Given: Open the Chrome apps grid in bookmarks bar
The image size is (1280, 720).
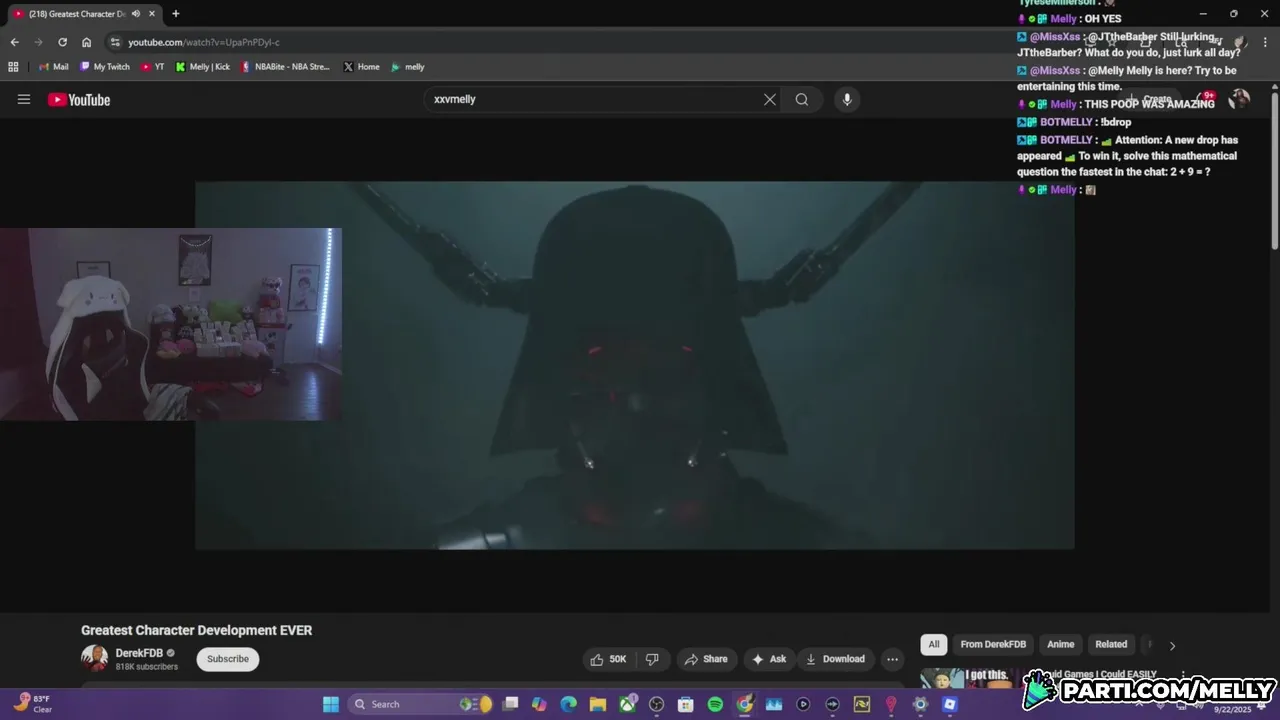Looking at the screenshot, I should tap(13, 67).
